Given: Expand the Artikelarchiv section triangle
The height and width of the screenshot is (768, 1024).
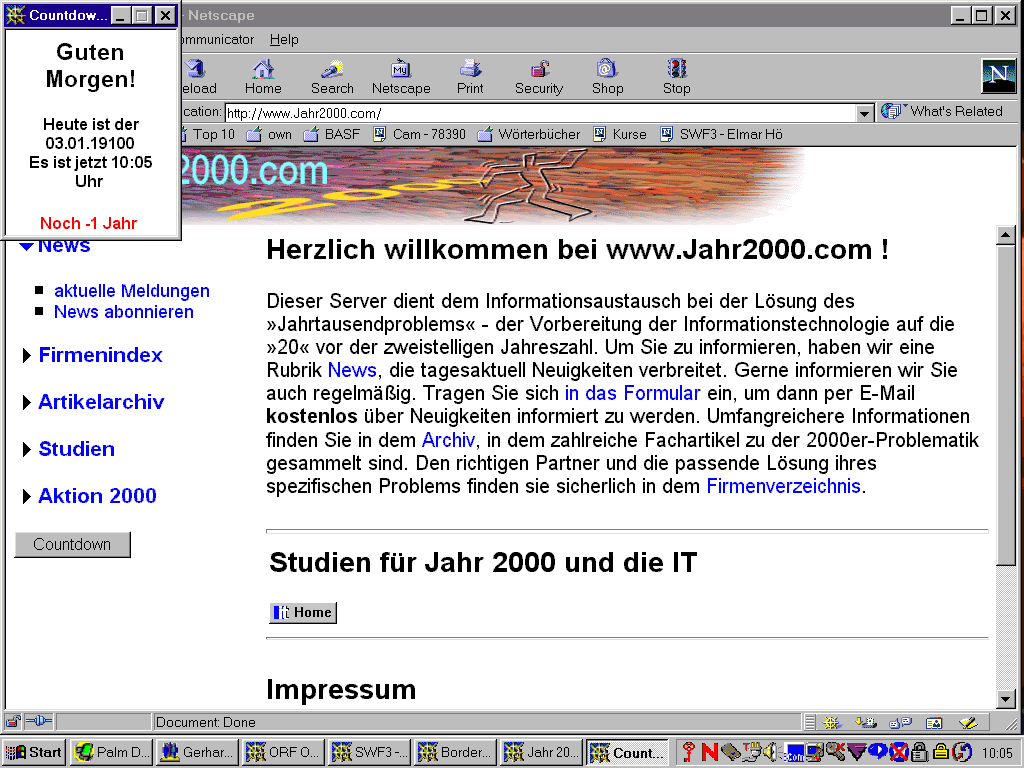Looking at the screenshot, I should (27, 402).
